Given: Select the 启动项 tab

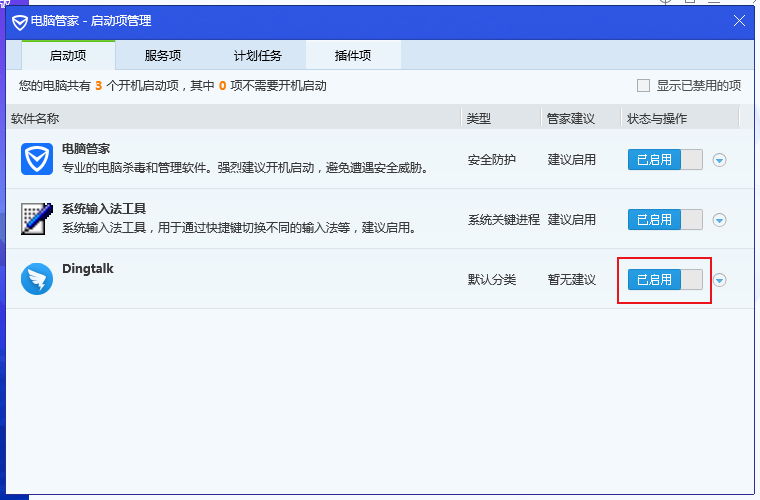Looking at the screenshot, I should [68, 55].
